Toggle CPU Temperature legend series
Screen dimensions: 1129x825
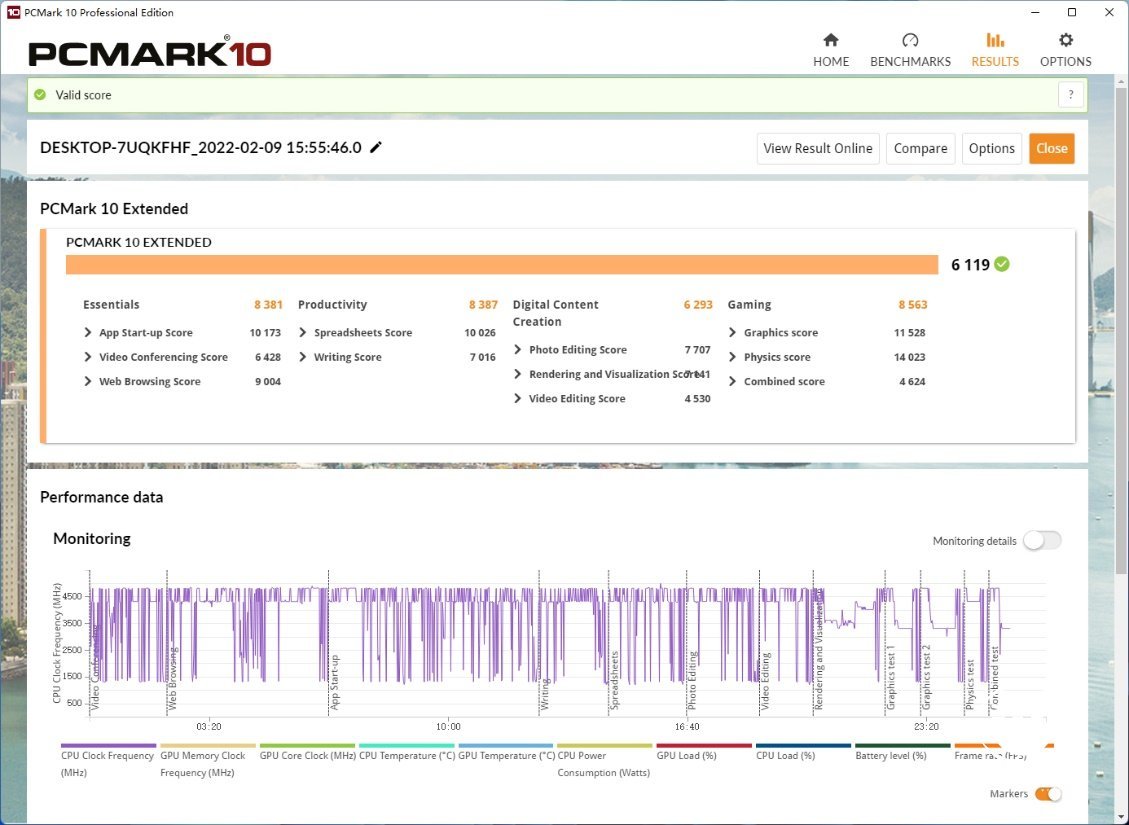[407, 754]
